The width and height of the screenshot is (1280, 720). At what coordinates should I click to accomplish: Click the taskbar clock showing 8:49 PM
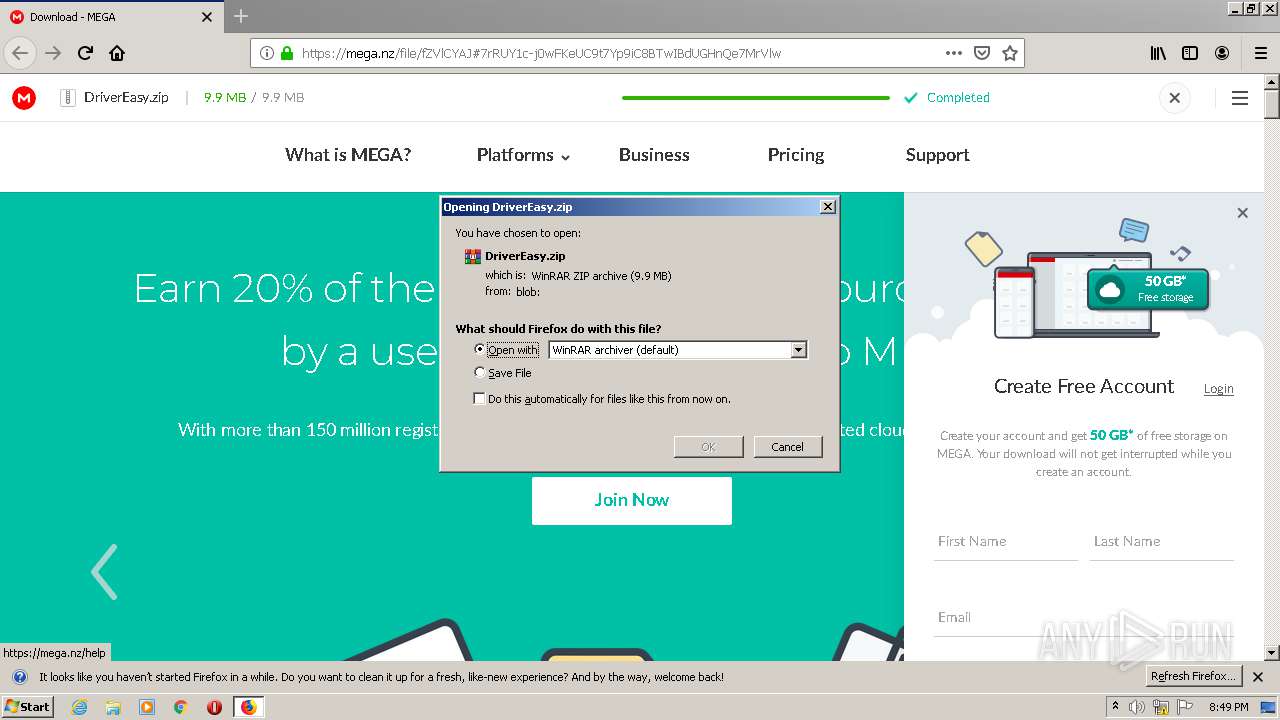tap(1228, 707)
